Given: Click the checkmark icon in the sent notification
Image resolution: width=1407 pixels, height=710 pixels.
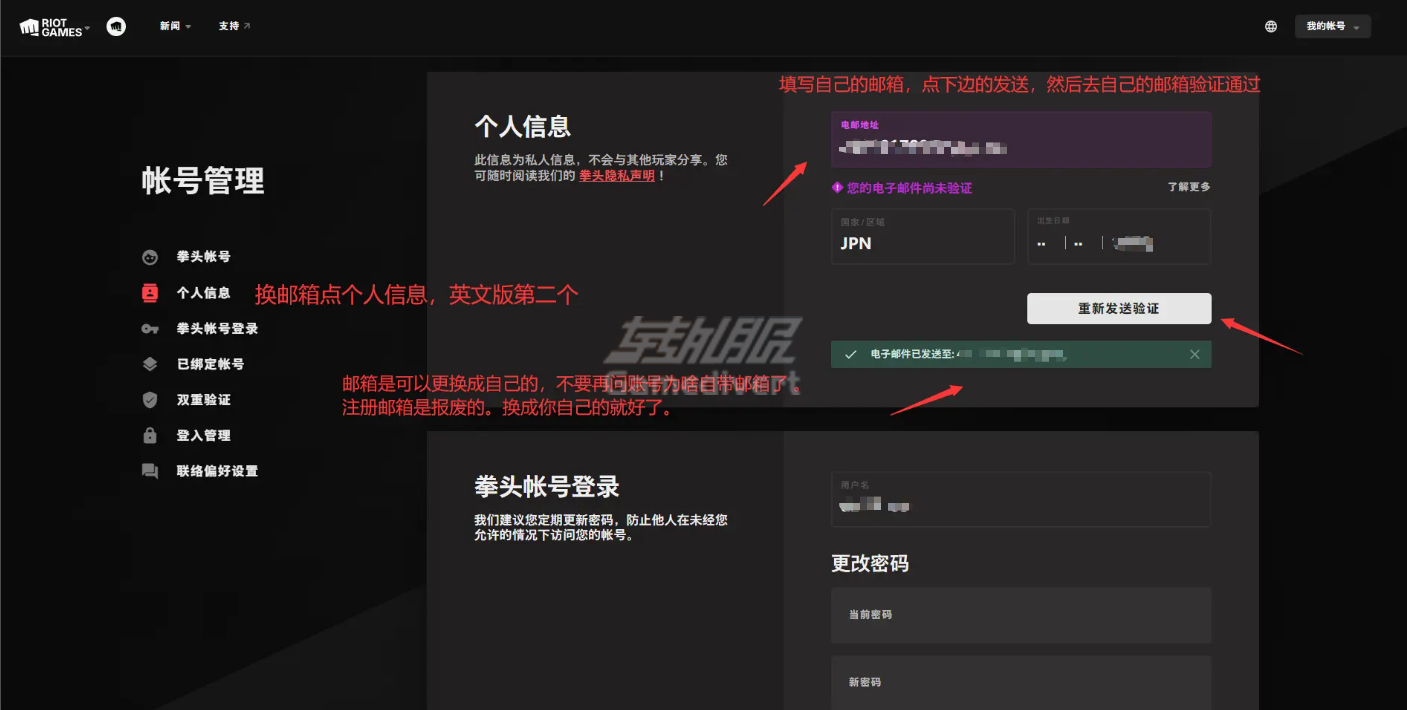Looking at the screenshot, I should 851,354.
